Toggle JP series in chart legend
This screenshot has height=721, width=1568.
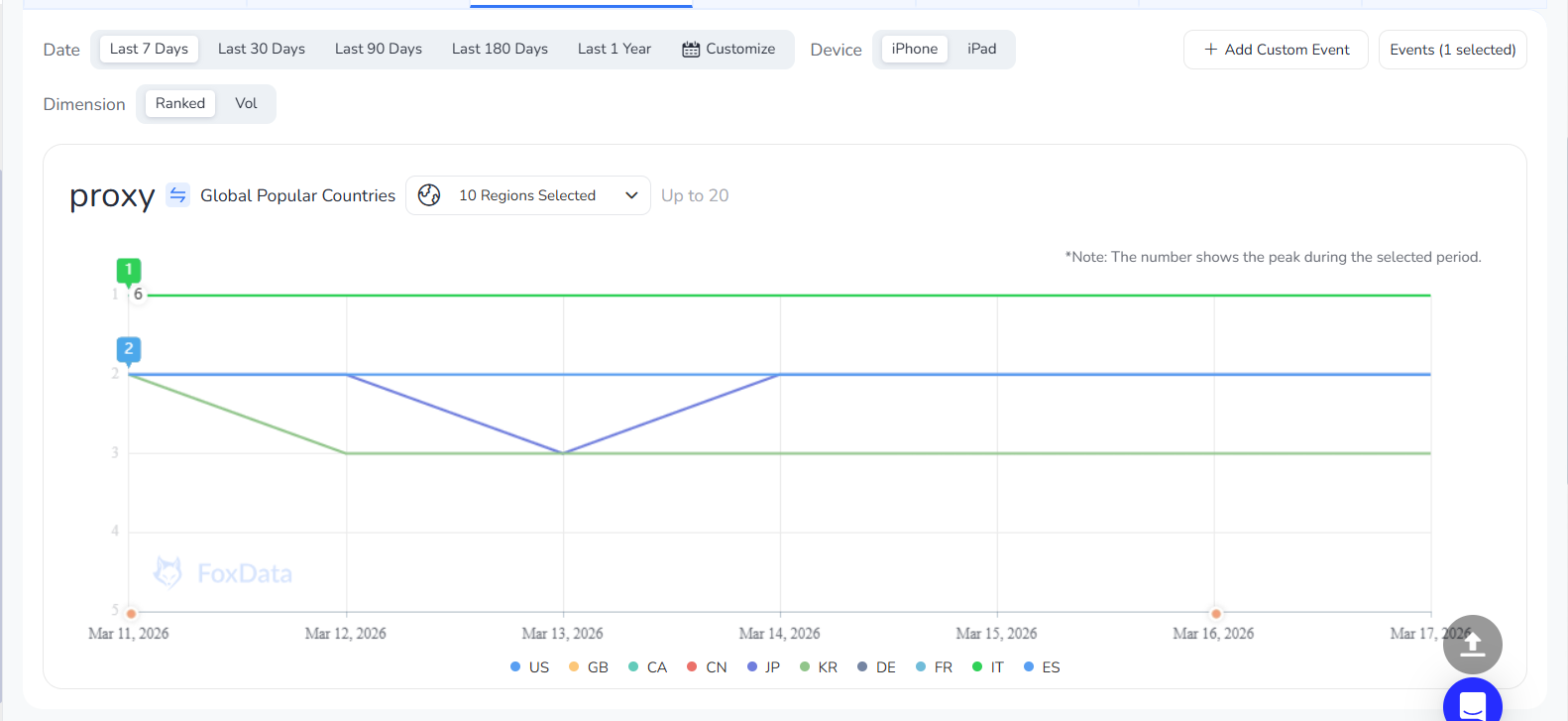point(763,667)
